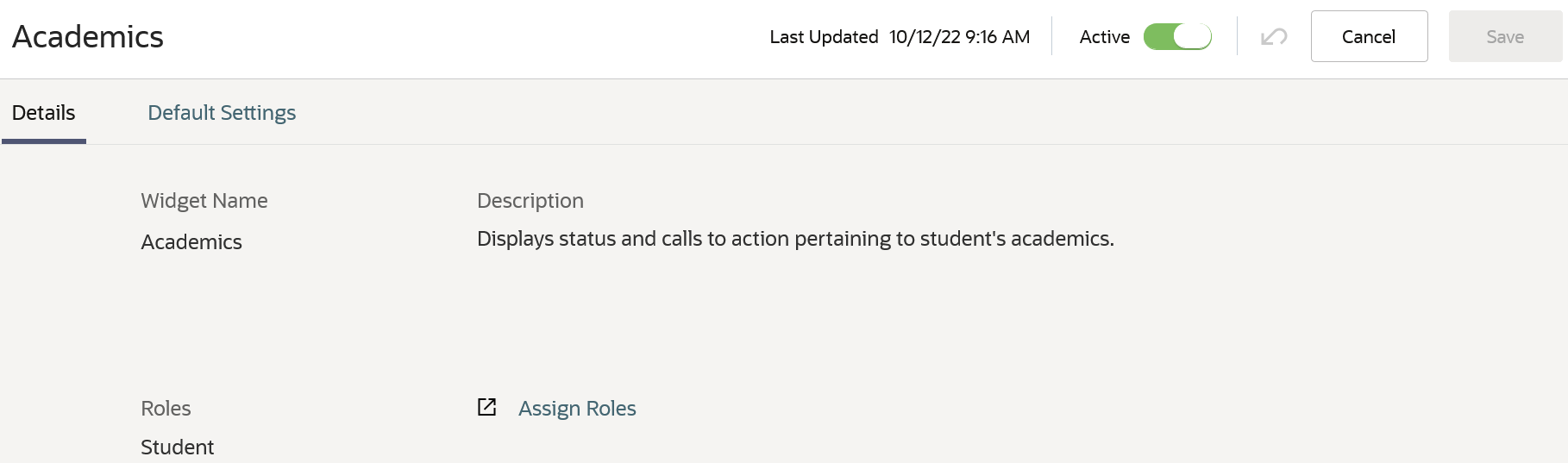Click the 10/12/22 9:16 AM timestamp
The height and width of the screenshot is (463, 1568).
(x=959, y=37)
